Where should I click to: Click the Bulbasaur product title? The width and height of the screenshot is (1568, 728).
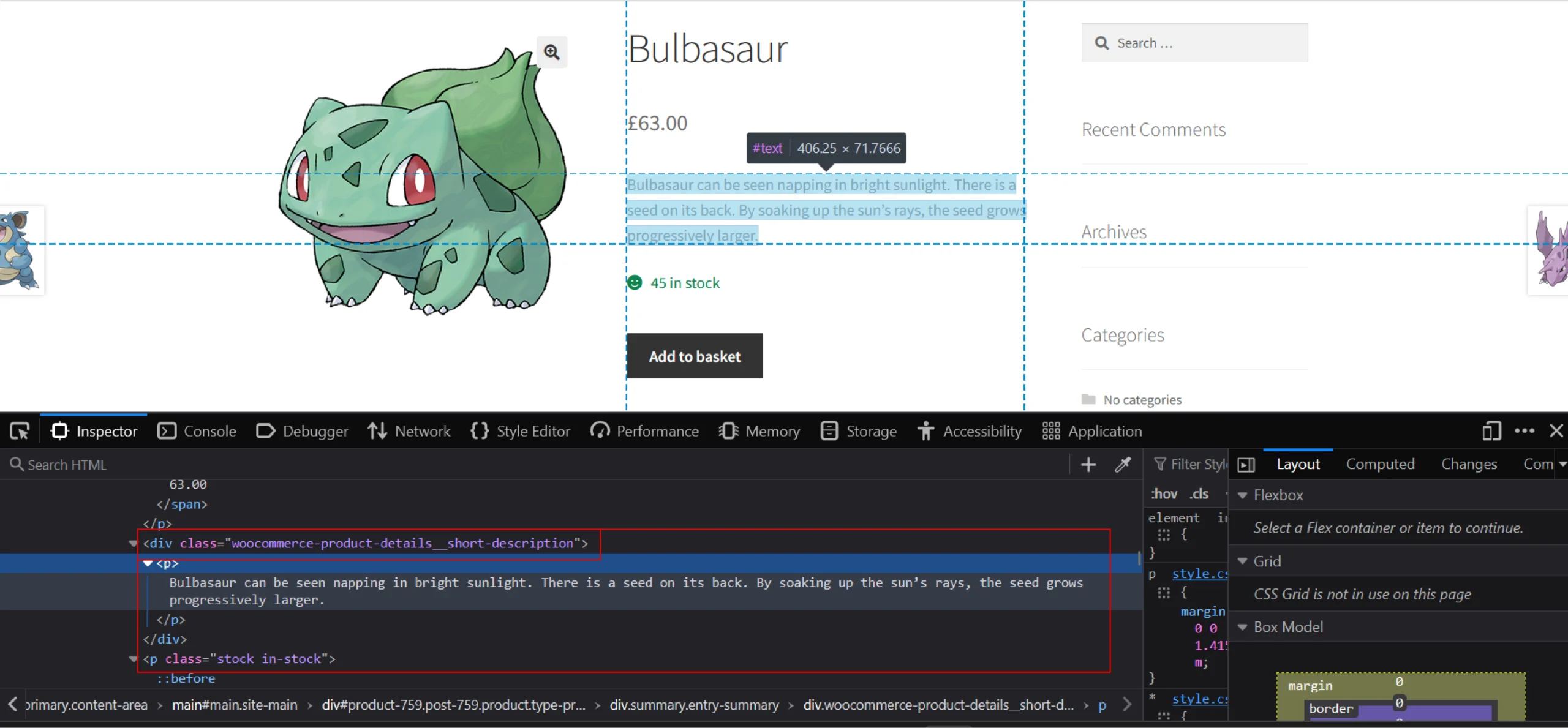pos(708,49)
